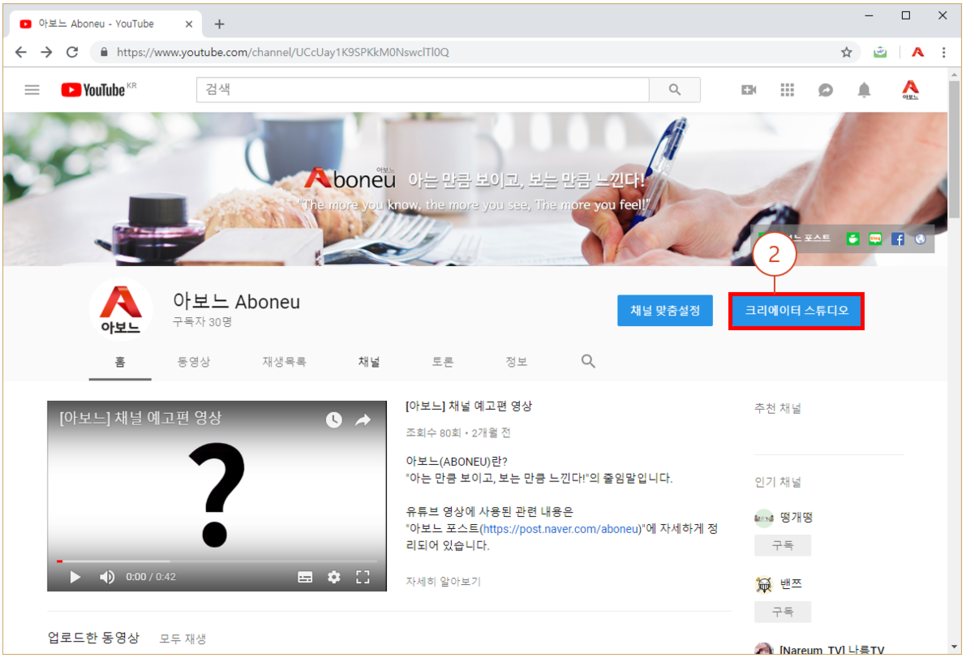The image size is (966, 658).
Task: Click the green extension icon in toolbar
Action: pos(880,52)
